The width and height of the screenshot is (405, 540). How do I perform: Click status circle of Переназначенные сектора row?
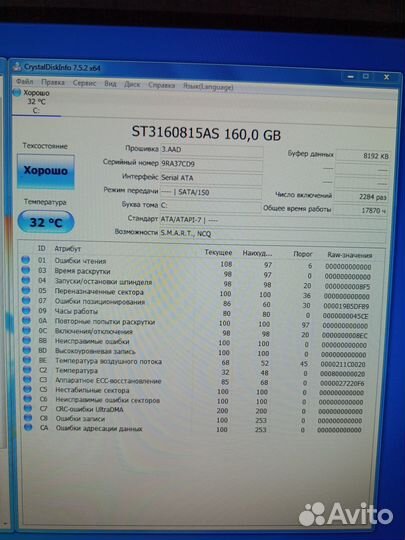pyautogui.click(x=26, y=290)
